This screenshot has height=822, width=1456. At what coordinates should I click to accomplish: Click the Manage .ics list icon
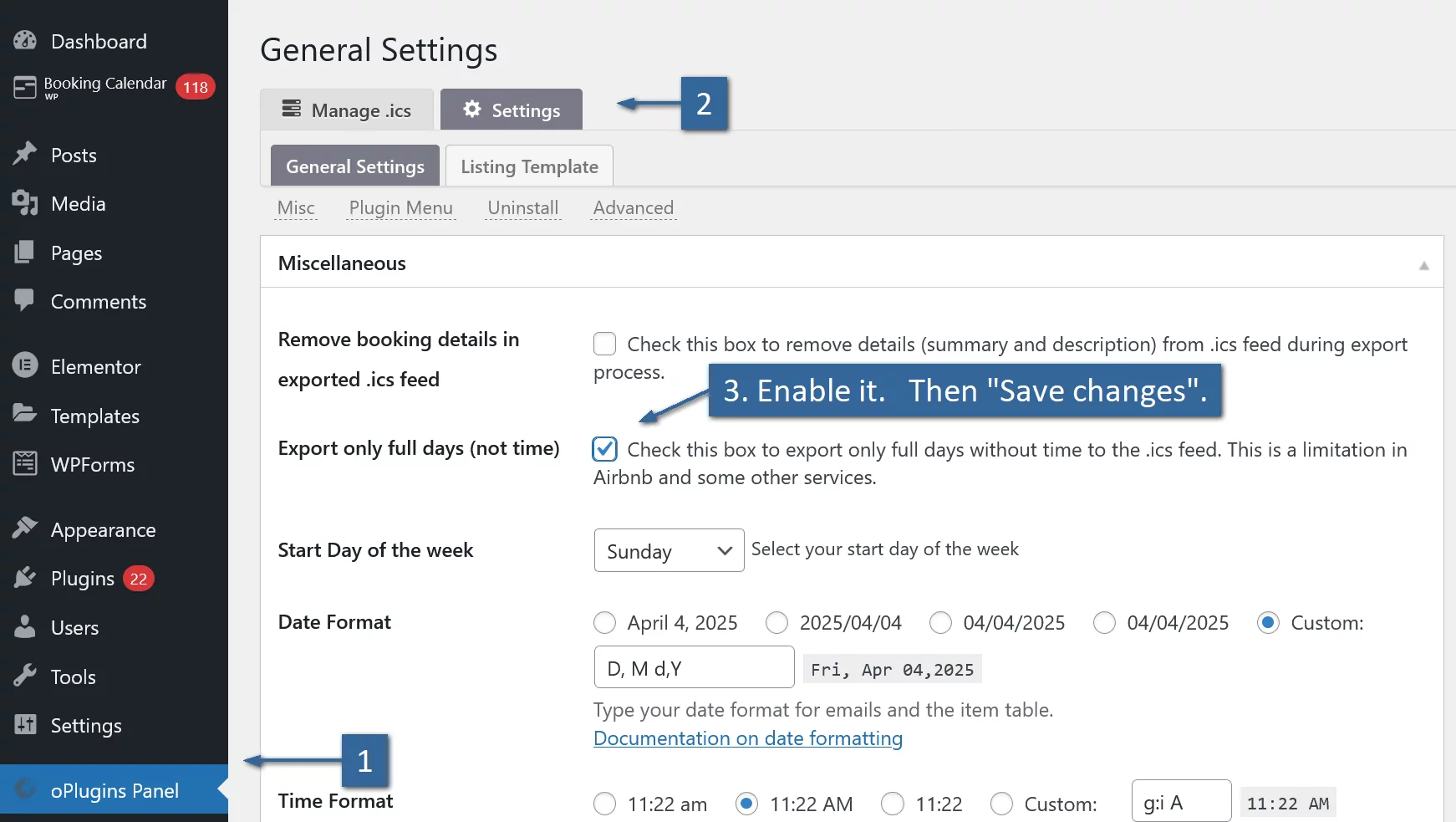(x=291, y=109)
